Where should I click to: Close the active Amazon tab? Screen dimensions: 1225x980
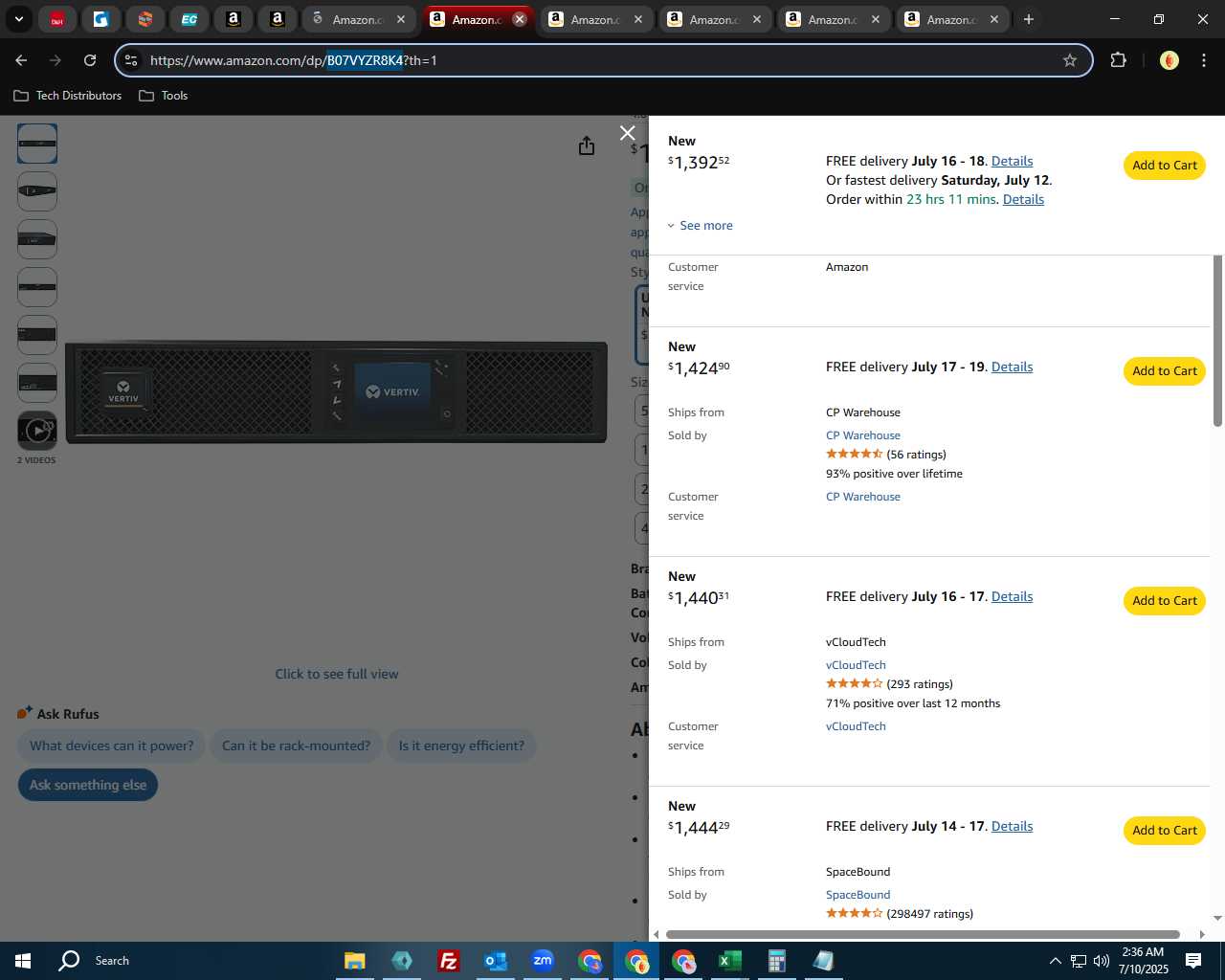[520, 19]
